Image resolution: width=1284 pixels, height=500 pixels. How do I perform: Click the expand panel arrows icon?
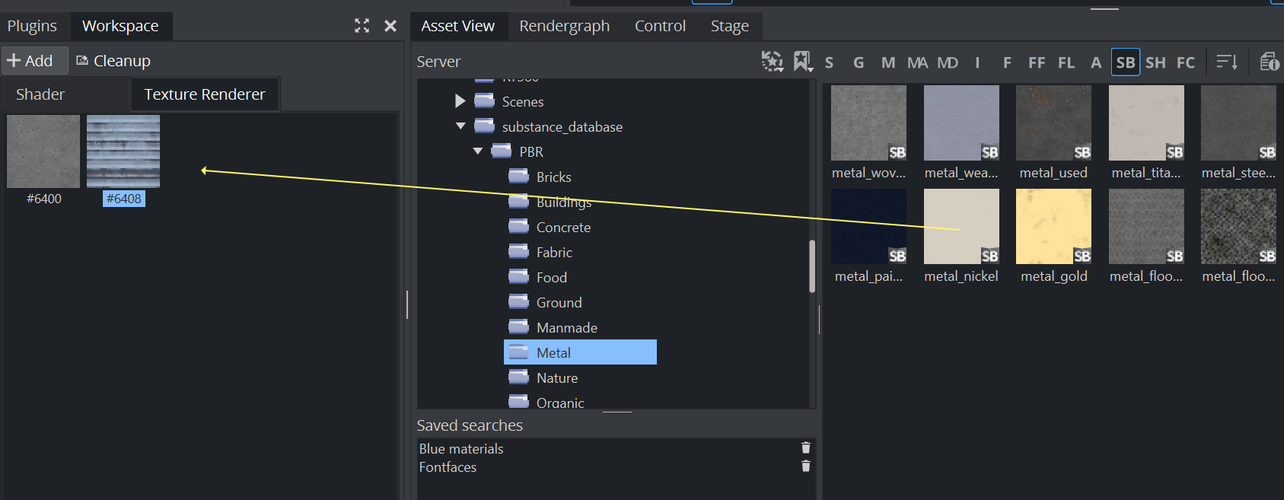(x=362, y=26)
